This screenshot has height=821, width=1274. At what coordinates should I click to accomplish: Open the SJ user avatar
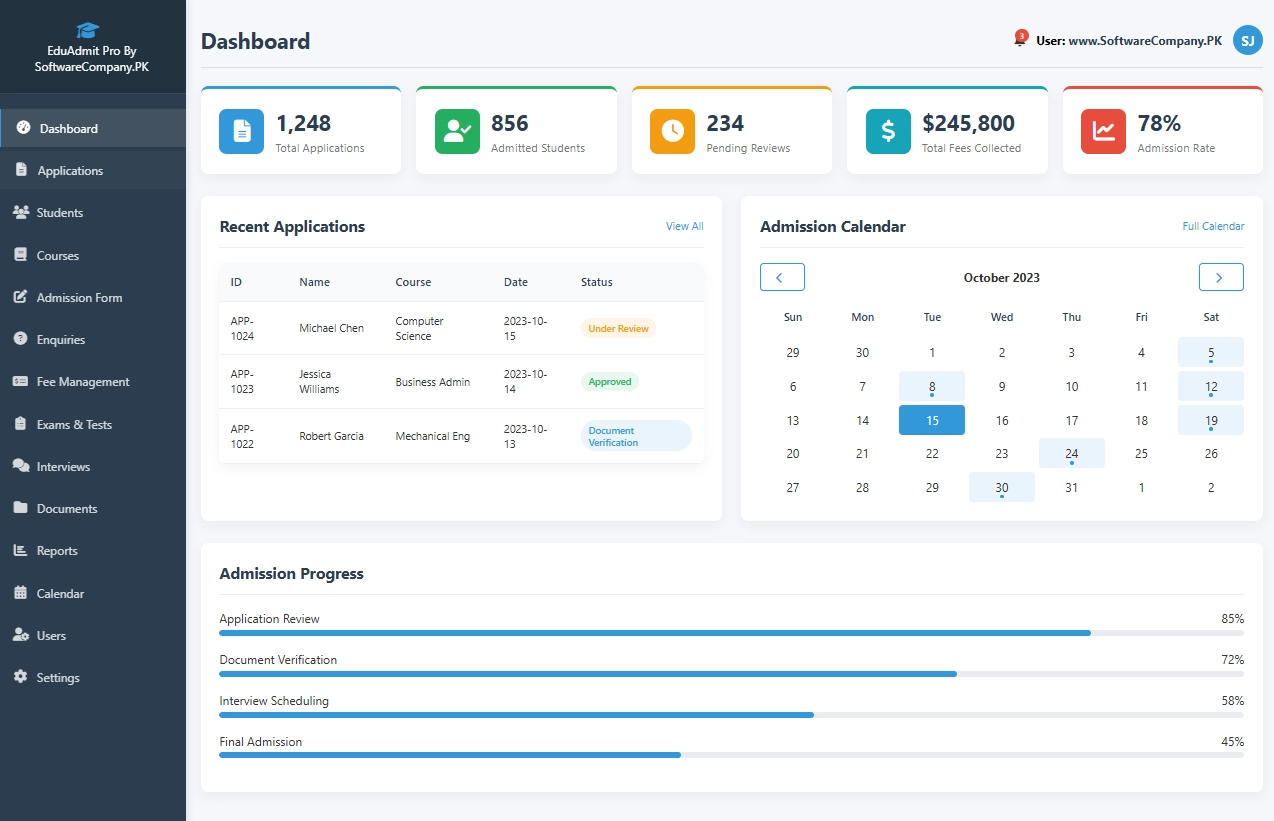1247,40
